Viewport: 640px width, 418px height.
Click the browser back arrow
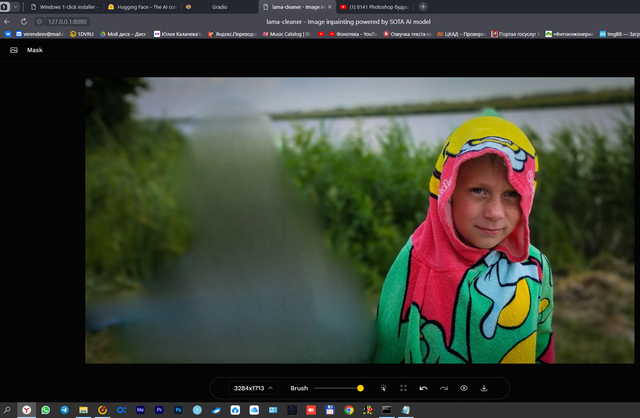click(x=8, y=20)
